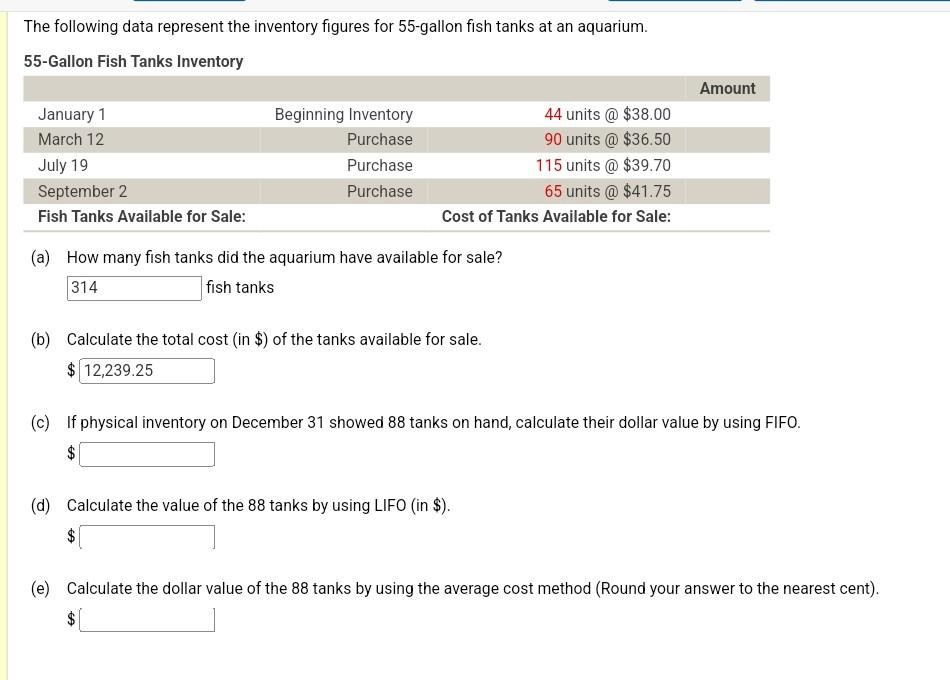Click the empty FIFO dollar value answer box
The image size is (950, 680).
coord(146,453)
